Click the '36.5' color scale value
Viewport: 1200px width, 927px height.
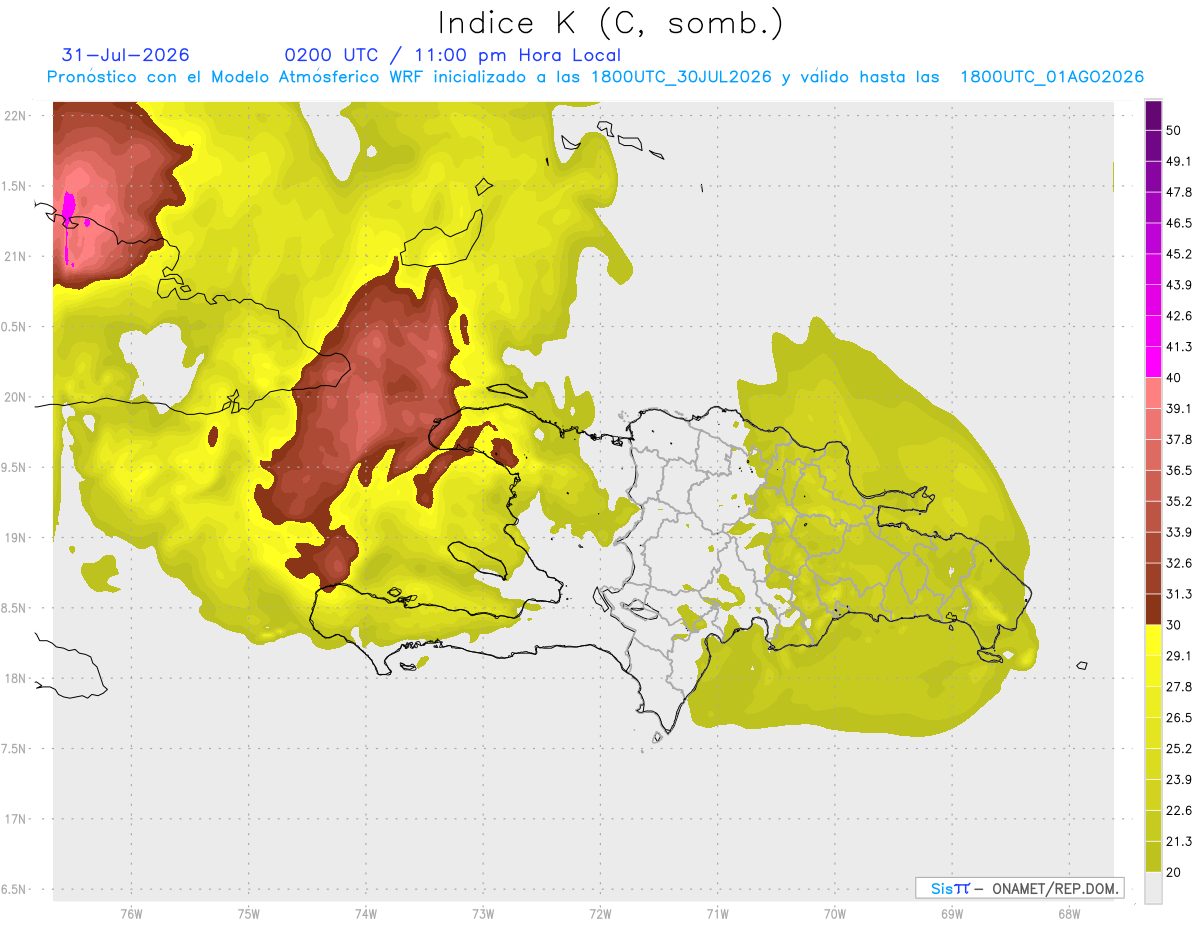[1179, 470]
